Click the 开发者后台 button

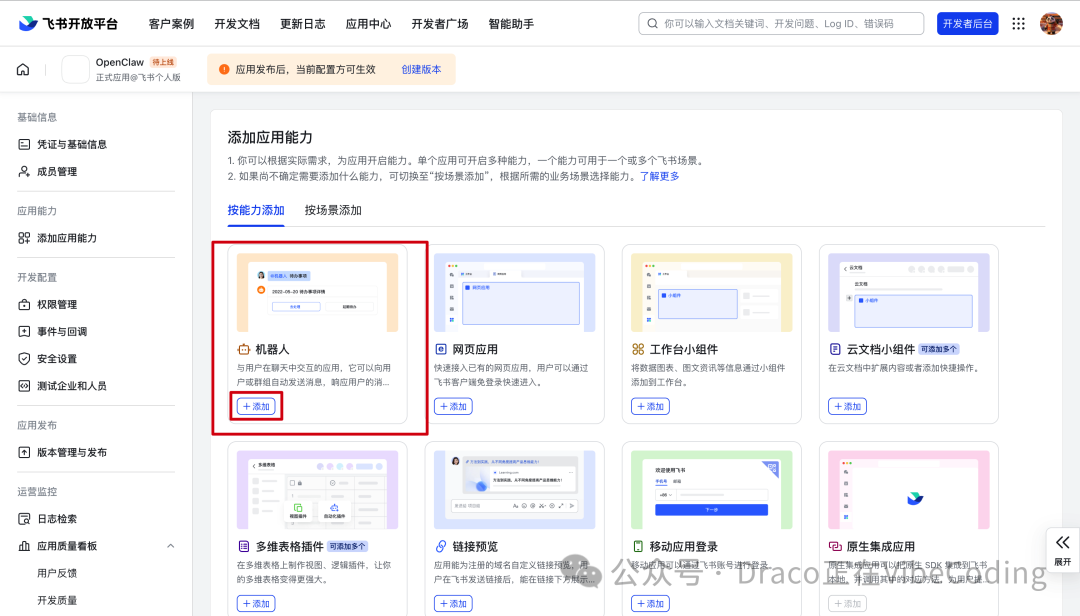[x=967, y=22]
